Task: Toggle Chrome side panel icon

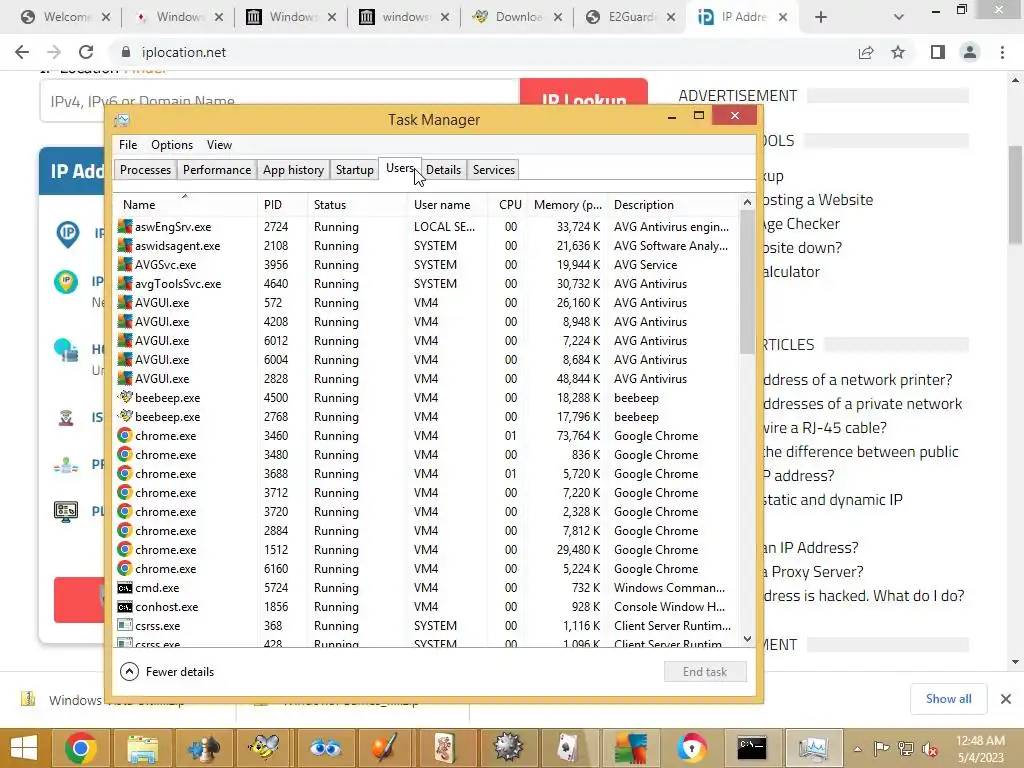Action: pyautogui.click(x=938, y=52)
